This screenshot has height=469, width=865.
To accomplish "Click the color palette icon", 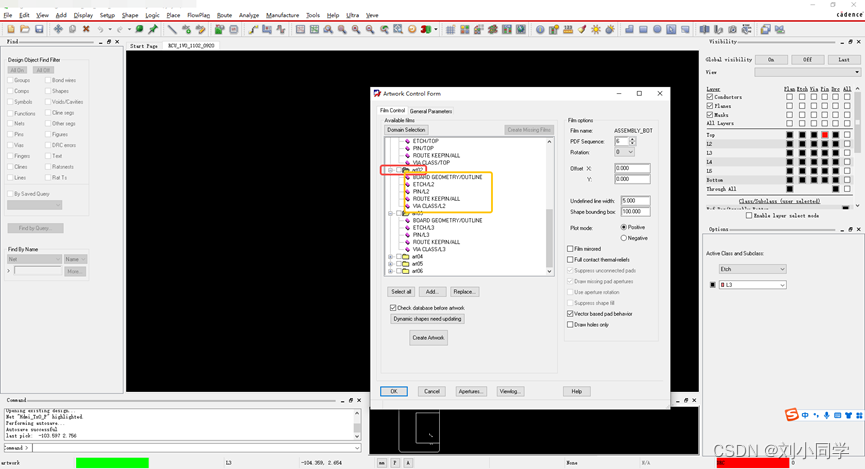I will coord(464,29).
